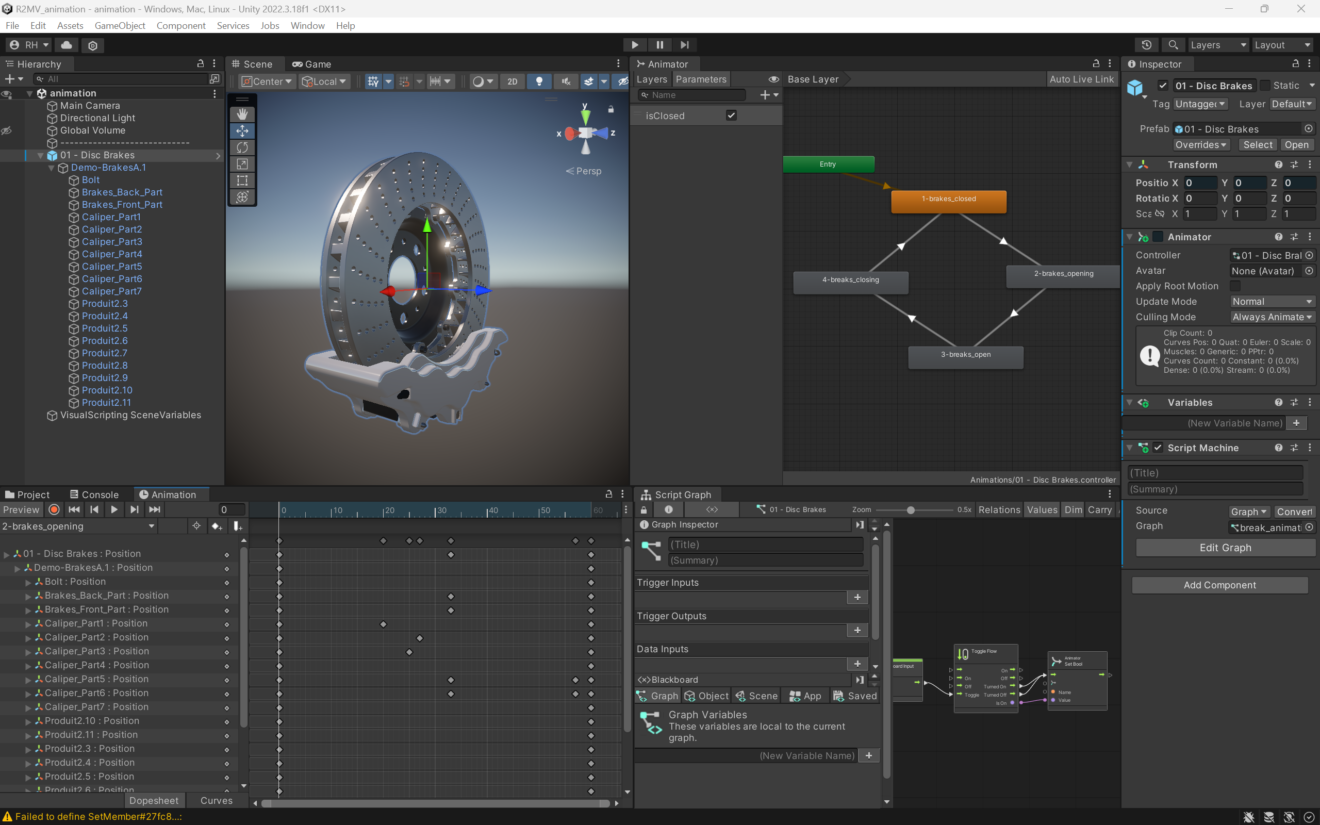1320x825 pixels.
Task: Adjust the Script Graph zoom slider
Action: pyautogui.click(x=911, y=510)
